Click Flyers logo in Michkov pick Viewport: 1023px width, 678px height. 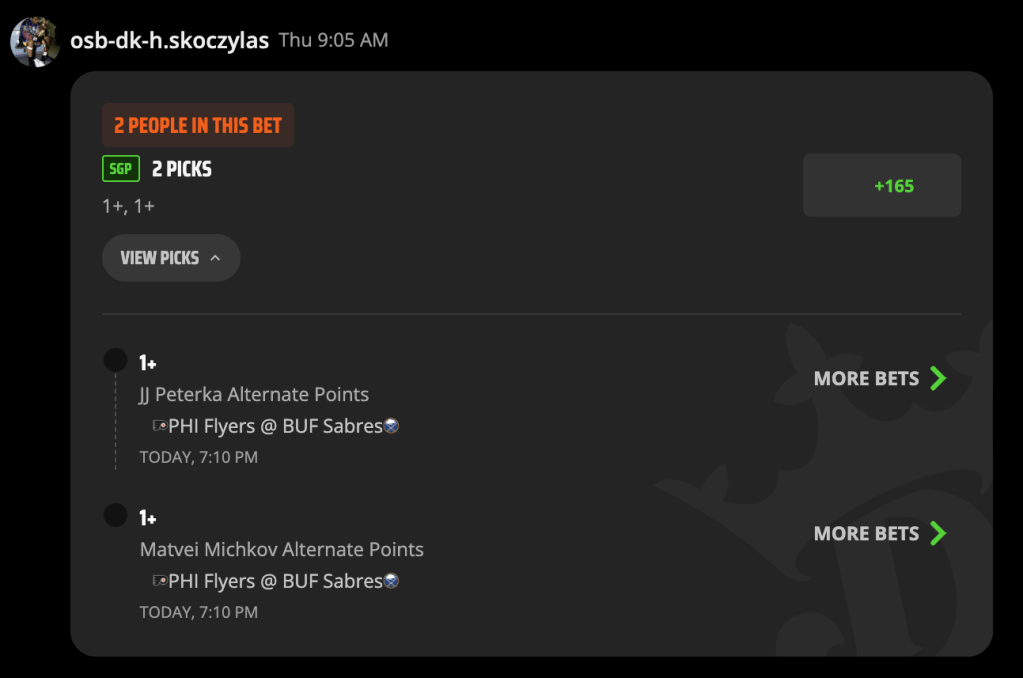pos(160,581)
